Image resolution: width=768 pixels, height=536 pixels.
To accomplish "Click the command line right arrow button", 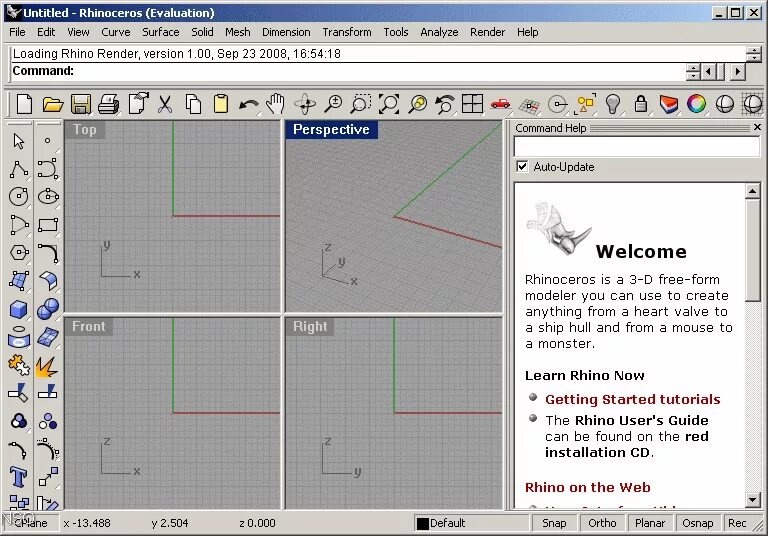I will point(738,72).
